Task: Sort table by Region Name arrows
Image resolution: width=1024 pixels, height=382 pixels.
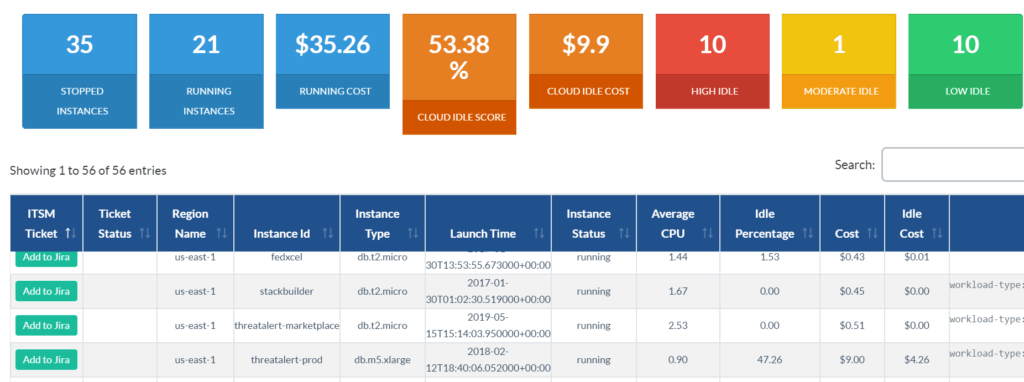Action: pos(221,233)
